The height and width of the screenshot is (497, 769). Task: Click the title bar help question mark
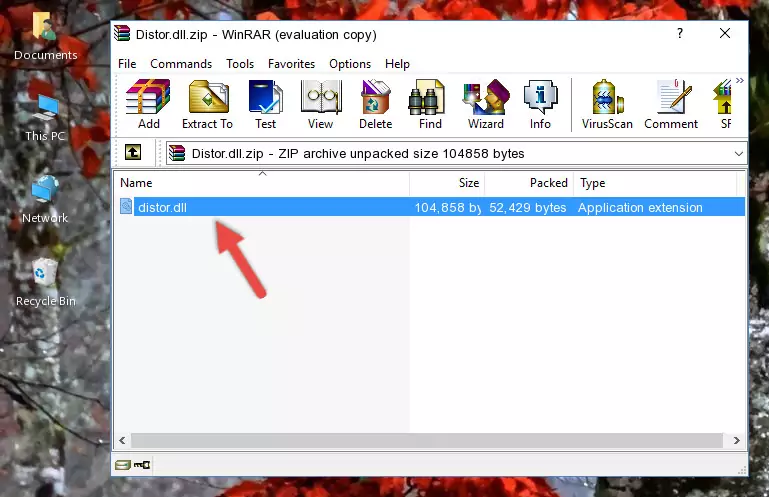point(679,33)
